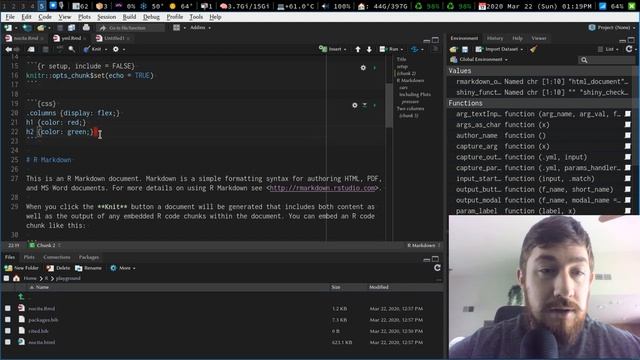Switch to the Connections tab

point(57,257)
